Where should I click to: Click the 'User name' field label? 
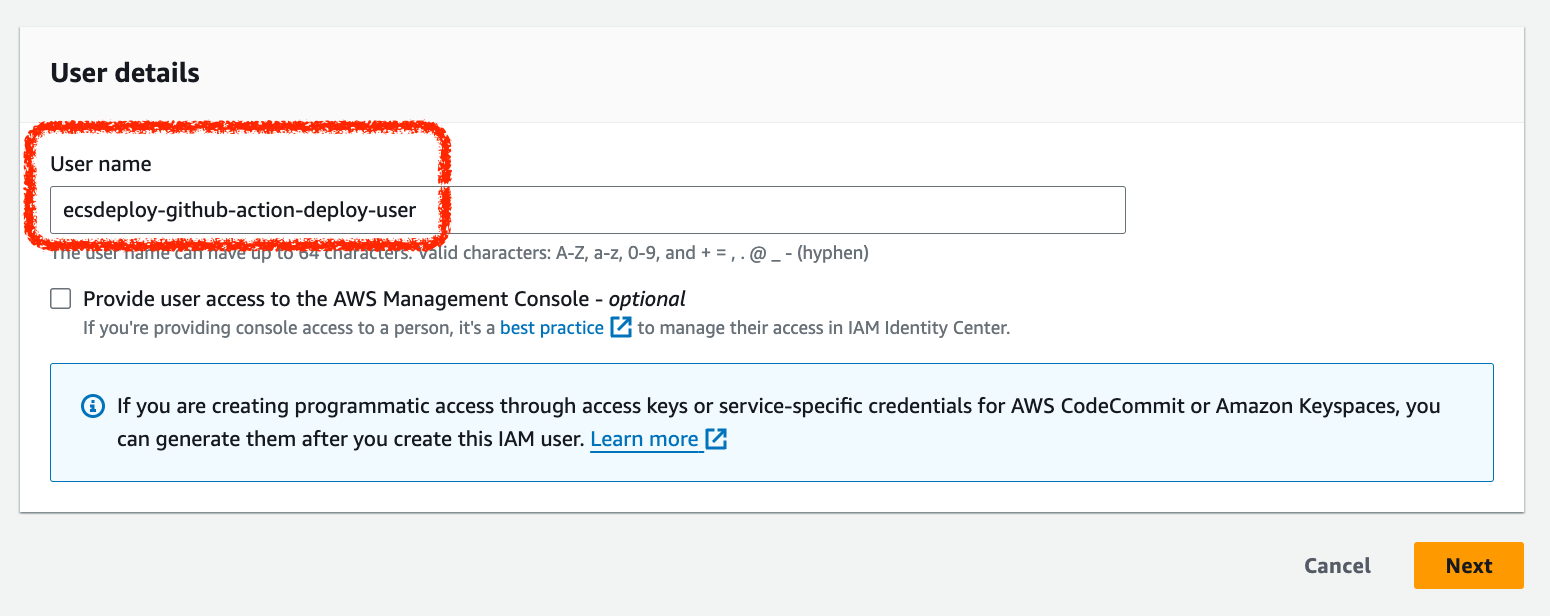(101, 164)
